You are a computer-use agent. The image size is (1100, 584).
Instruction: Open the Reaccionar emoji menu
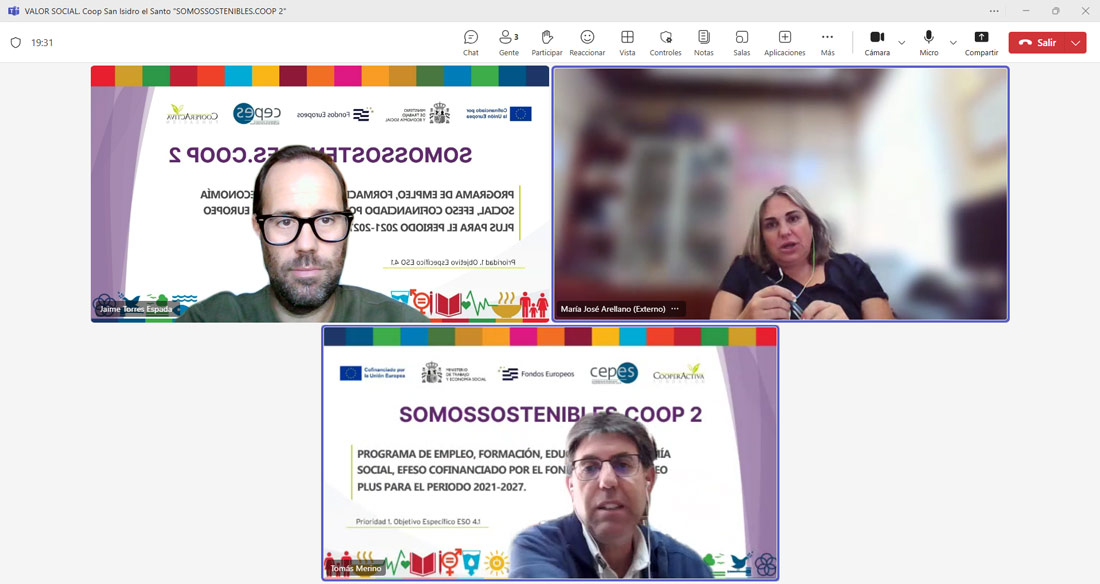[587, 43]
